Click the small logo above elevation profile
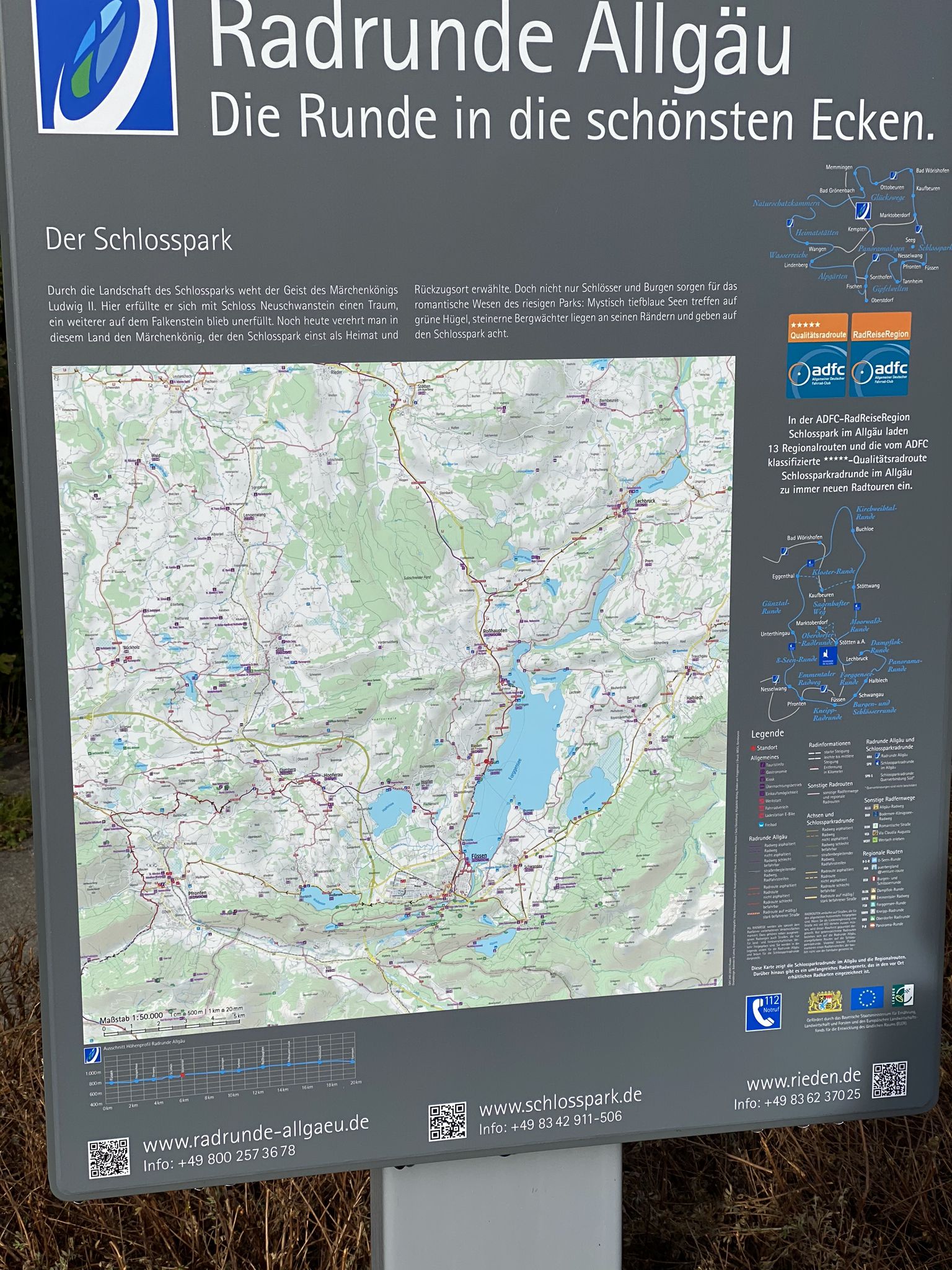This screenshot has height=1270, width=952. point(92,1054)
